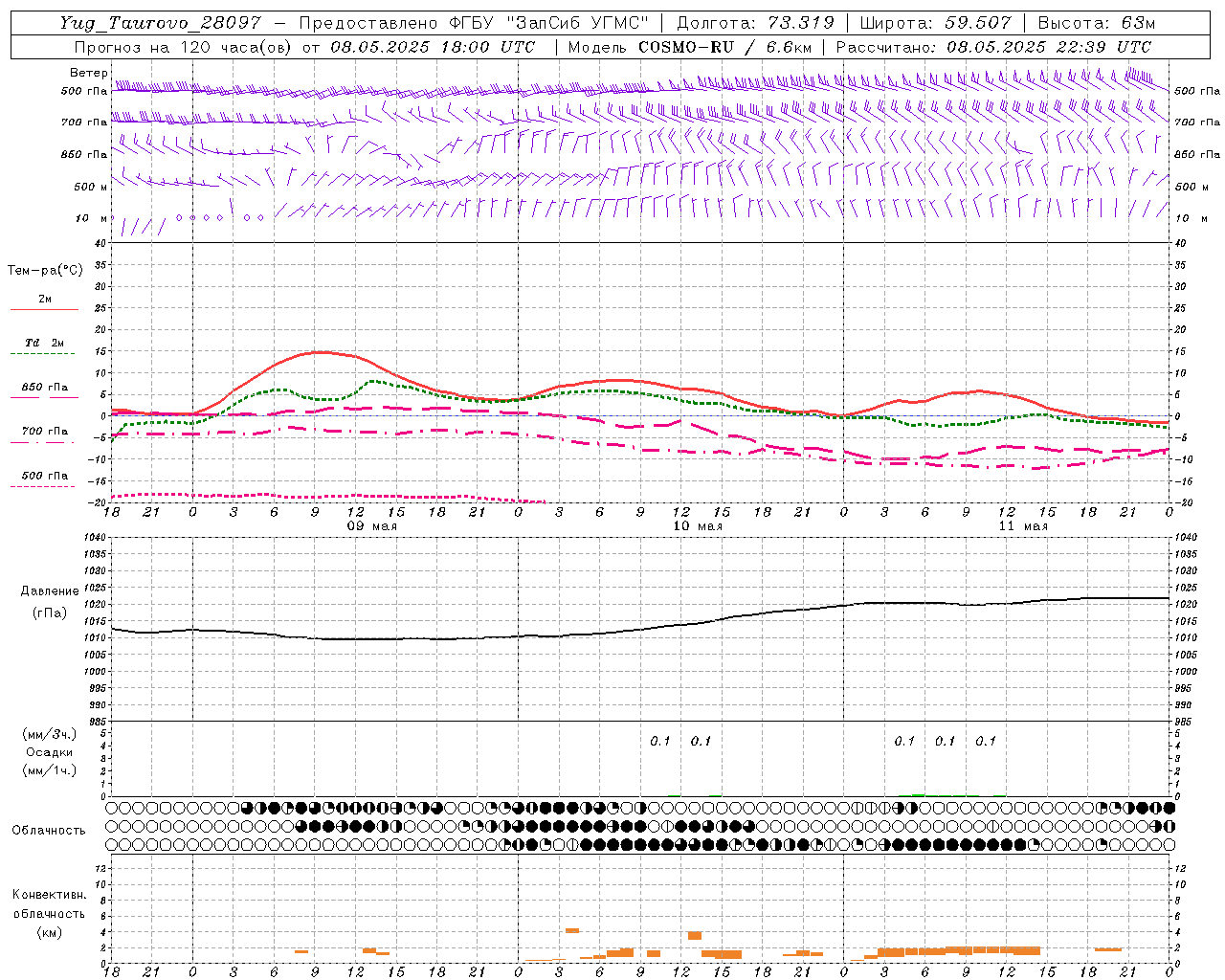Click the solid red line sample below 2м

coord(44,309)
